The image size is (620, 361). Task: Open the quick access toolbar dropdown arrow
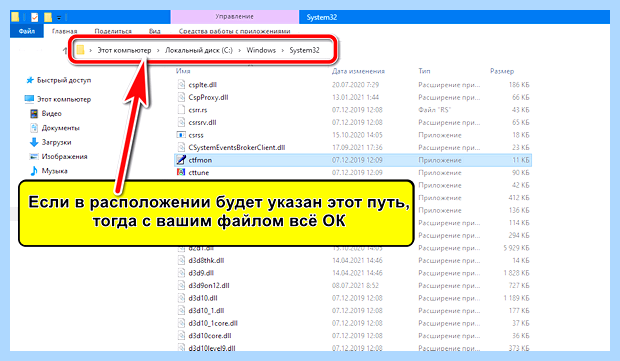(x=59, y=17)
